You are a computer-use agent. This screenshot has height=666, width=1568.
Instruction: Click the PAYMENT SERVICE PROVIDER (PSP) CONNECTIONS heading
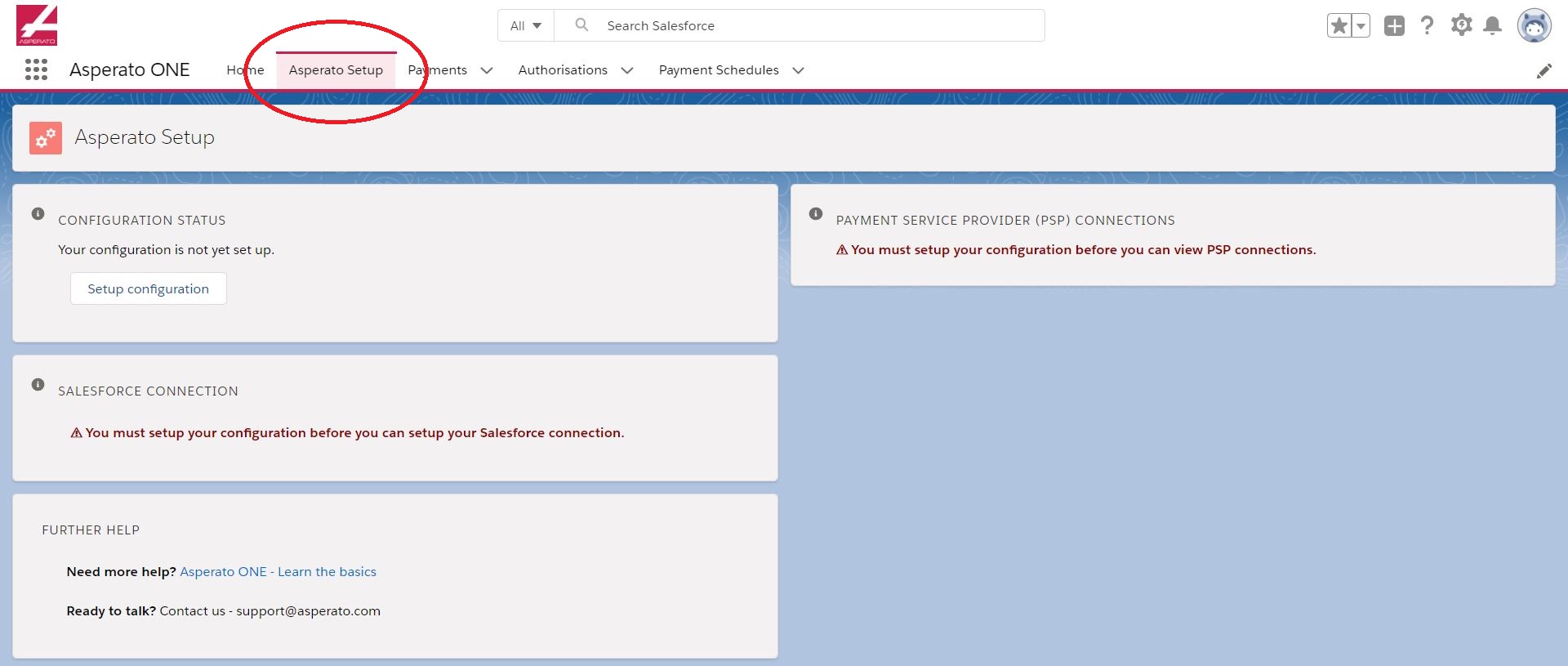click(x=1005, y=221)
